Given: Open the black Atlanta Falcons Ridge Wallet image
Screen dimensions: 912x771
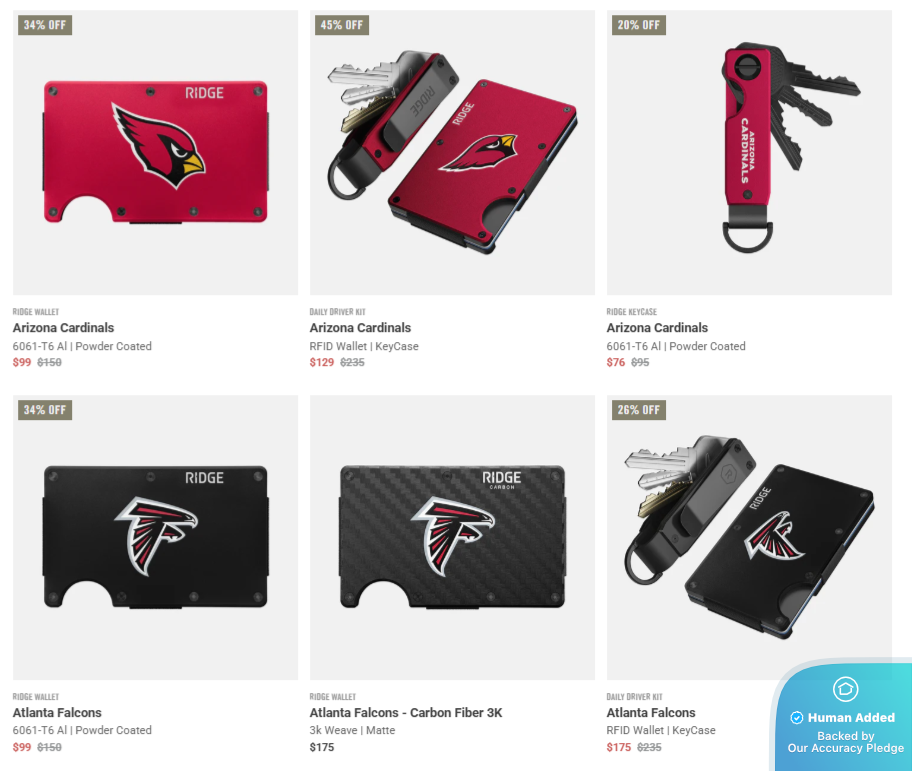Looking at the screenshot, I should (x=155, y=537).
